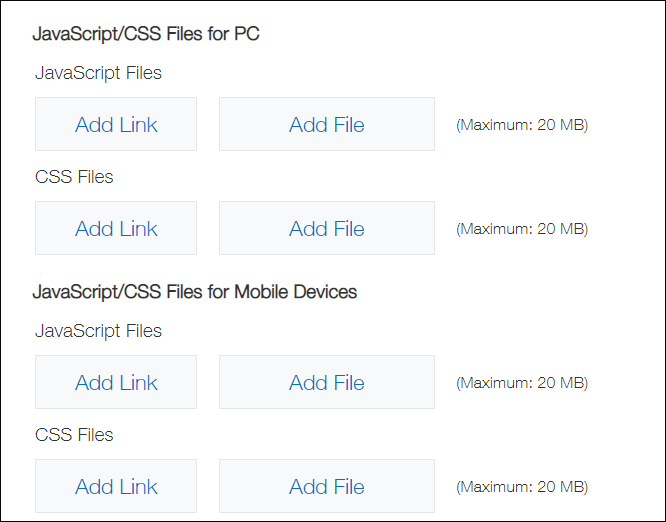Screen dimensions: 666x522
Task: Link an external JavaScript URL for PC
Action: 116,124
